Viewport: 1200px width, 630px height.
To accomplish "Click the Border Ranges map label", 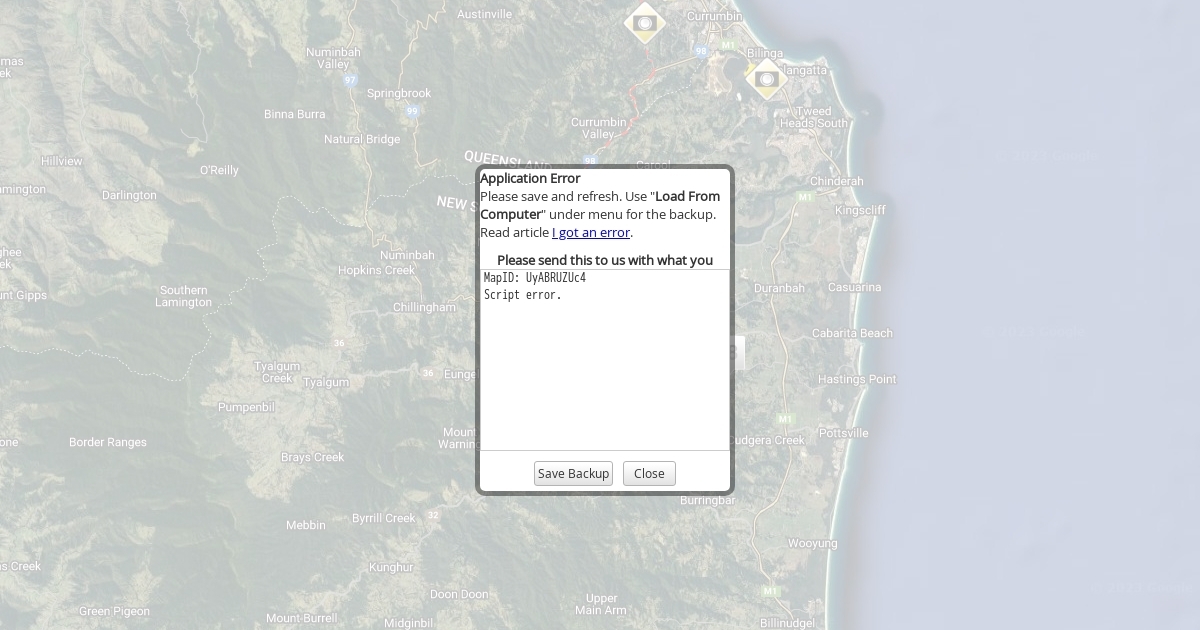I will click(108, 442).
